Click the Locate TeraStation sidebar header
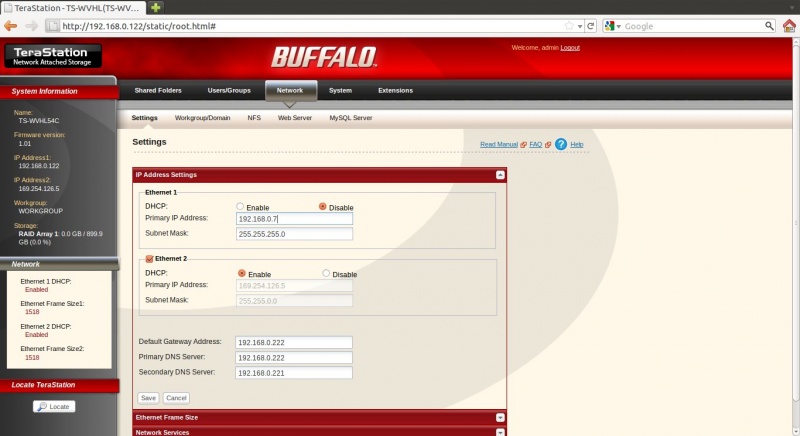 pyautogui.click(x=59, y=385)
